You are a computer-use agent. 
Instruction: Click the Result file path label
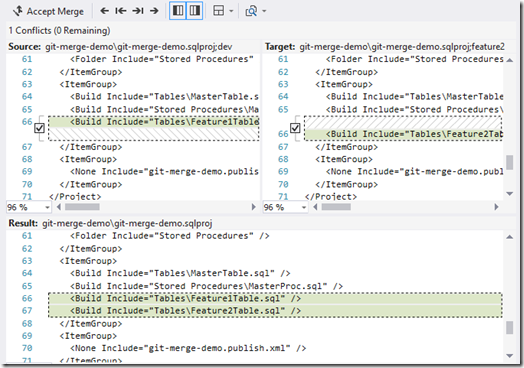tap(127, 223)
